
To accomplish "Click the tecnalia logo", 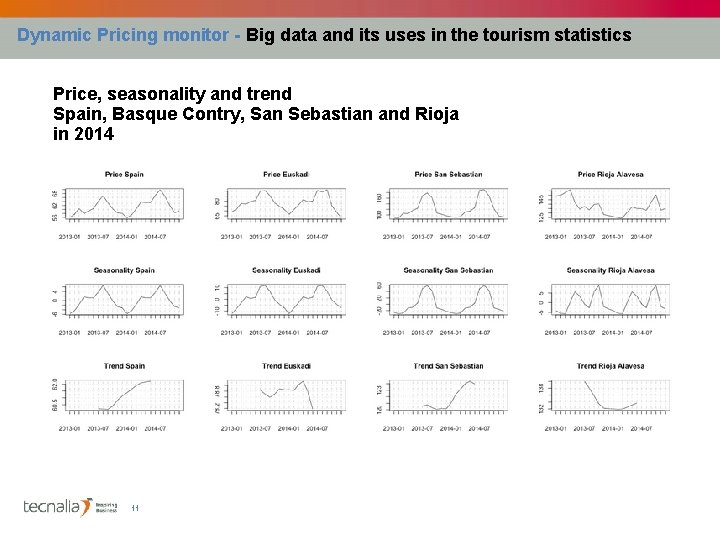I will pos(57,507).
